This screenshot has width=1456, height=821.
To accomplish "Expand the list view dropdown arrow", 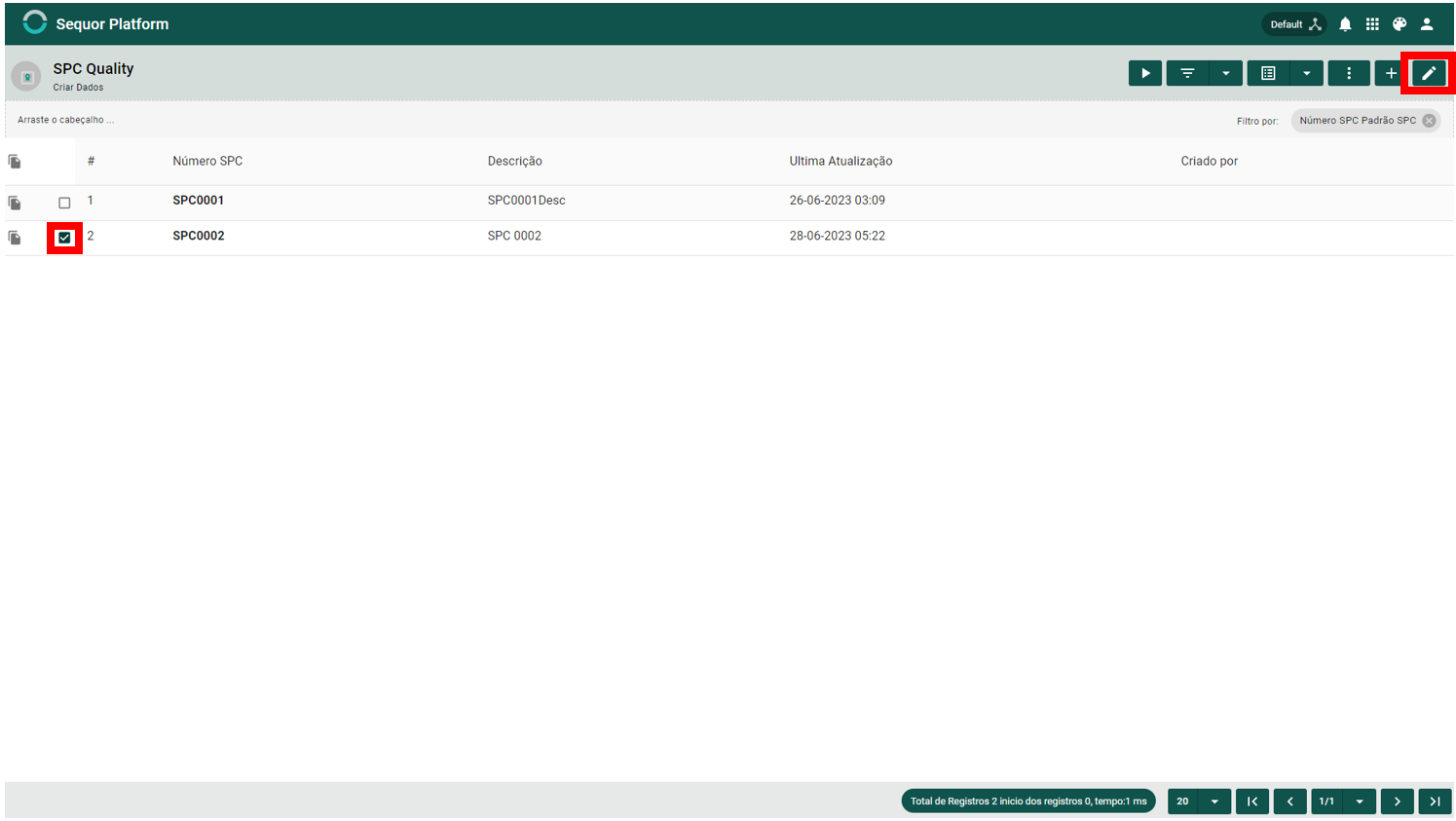I will (1306, 73).
